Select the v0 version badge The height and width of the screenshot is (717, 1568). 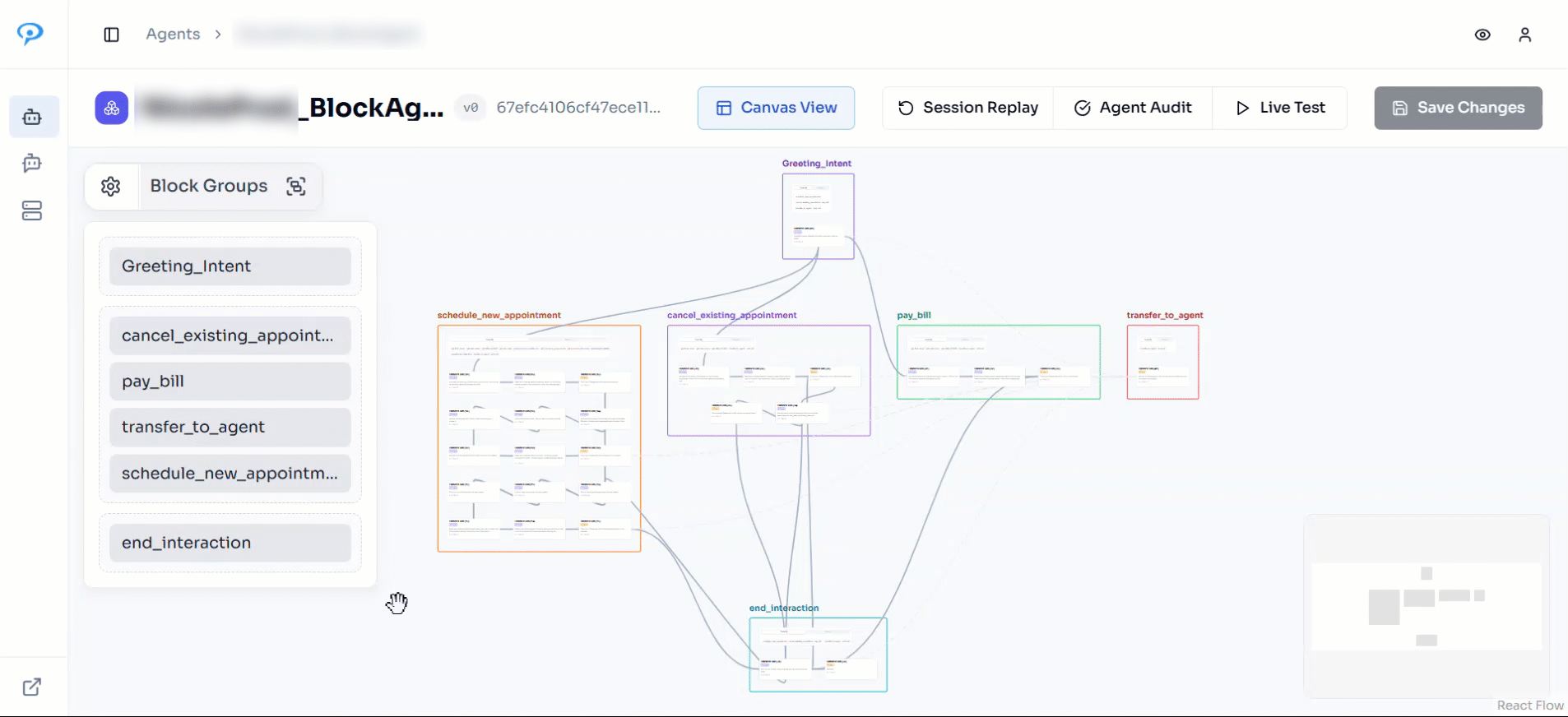click(x=471, y=108)
